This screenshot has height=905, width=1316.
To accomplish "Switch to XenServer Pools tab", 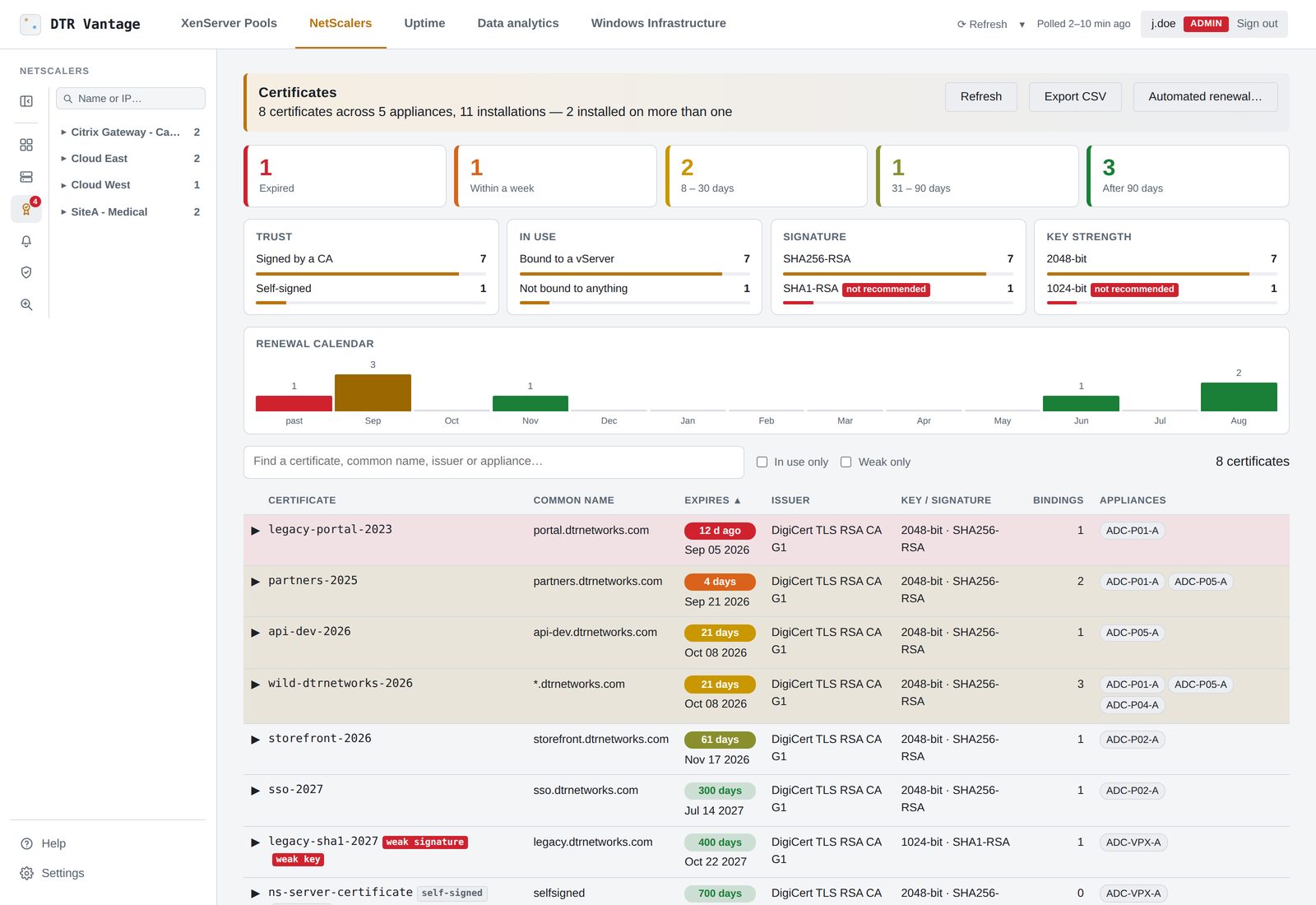I will click(x=229, y=24).
